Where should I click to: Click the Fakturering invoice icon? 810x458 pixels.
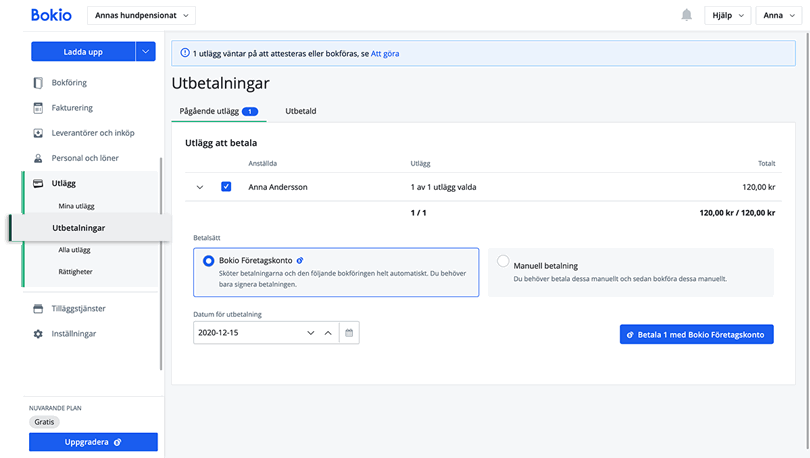point(38,108)
